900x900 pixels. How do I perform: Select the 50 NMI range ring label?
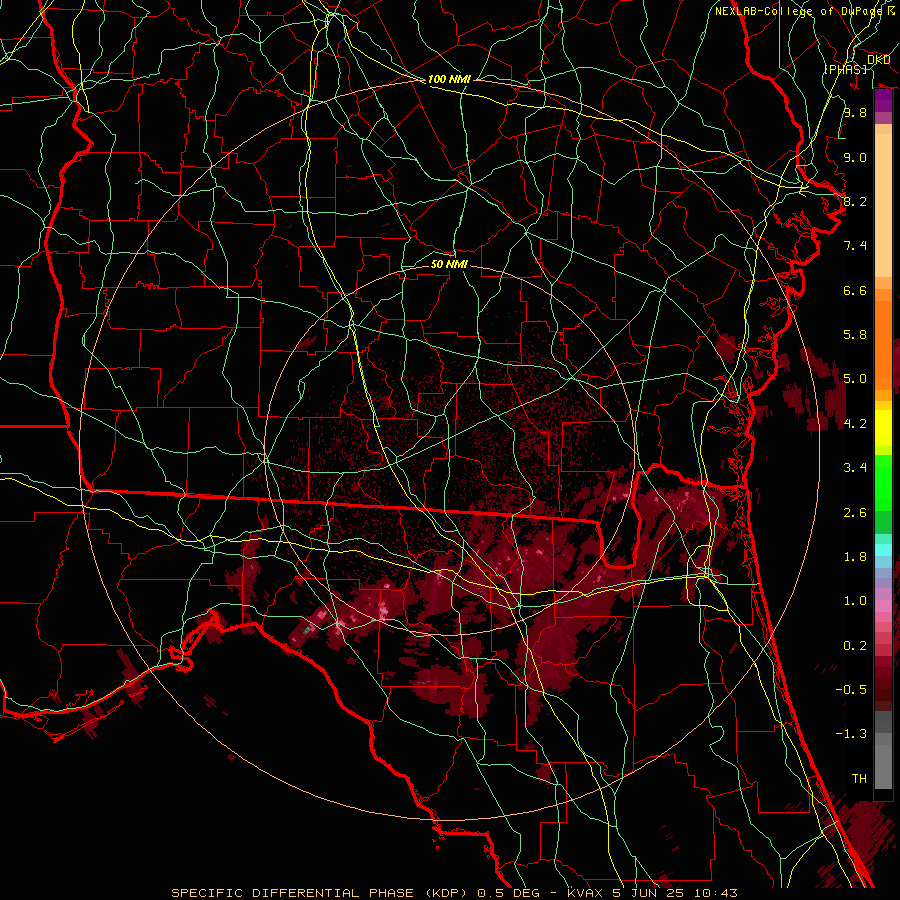pyautogui.click(x=449, y=264)
